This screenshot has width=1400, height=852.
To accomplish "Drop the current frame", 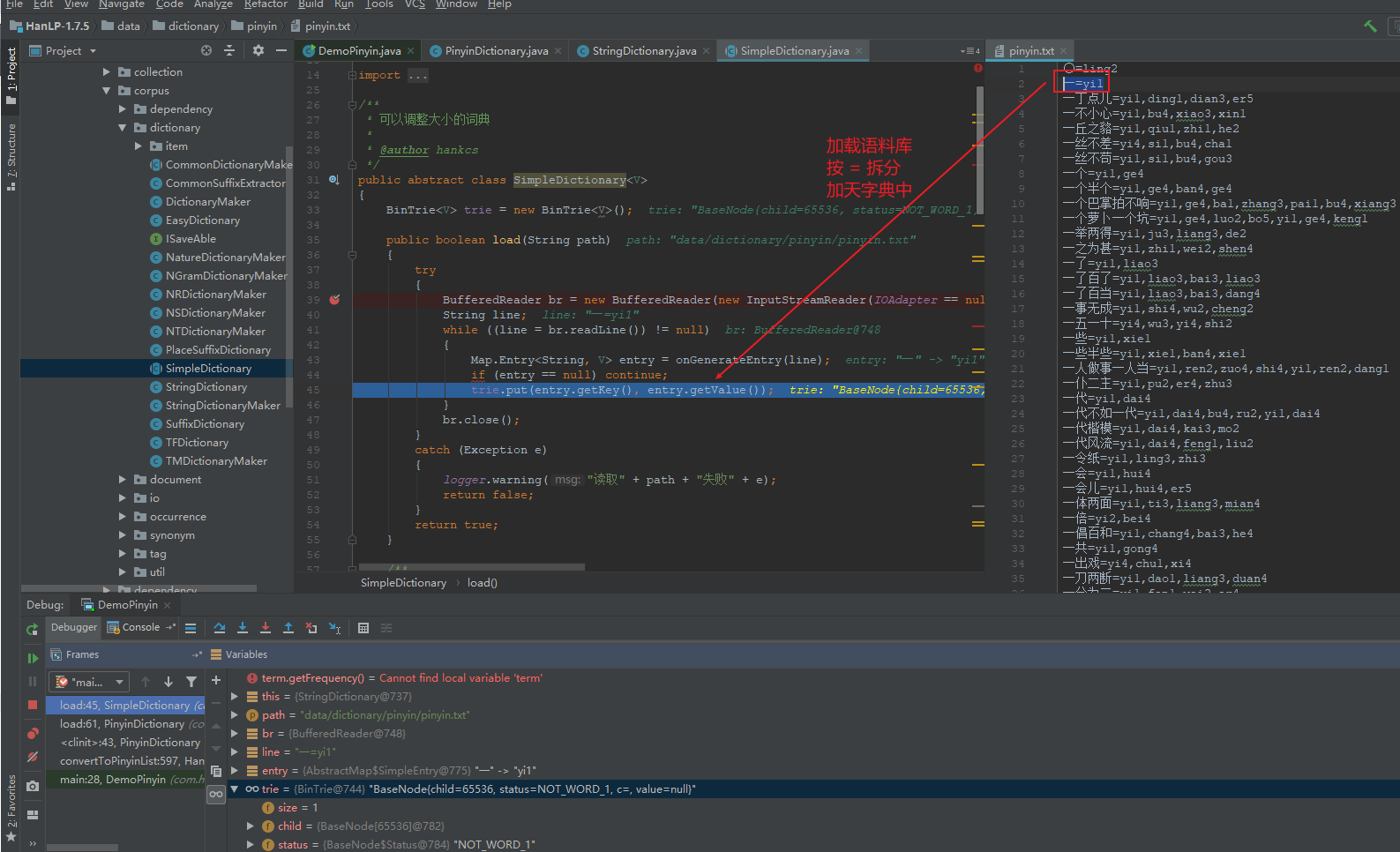I will click(311, 628).
